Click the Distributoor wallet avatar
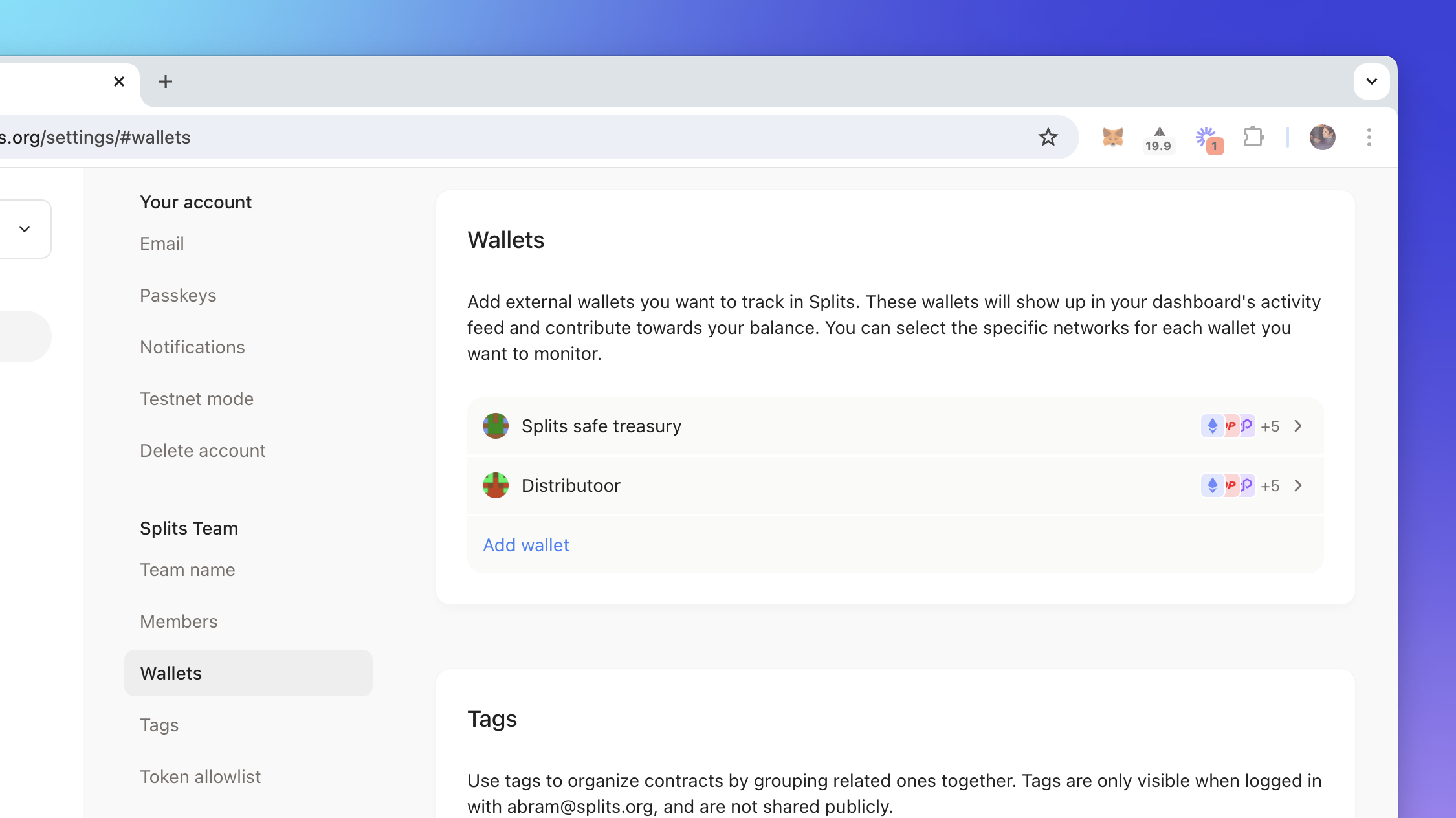 point(496,485)
